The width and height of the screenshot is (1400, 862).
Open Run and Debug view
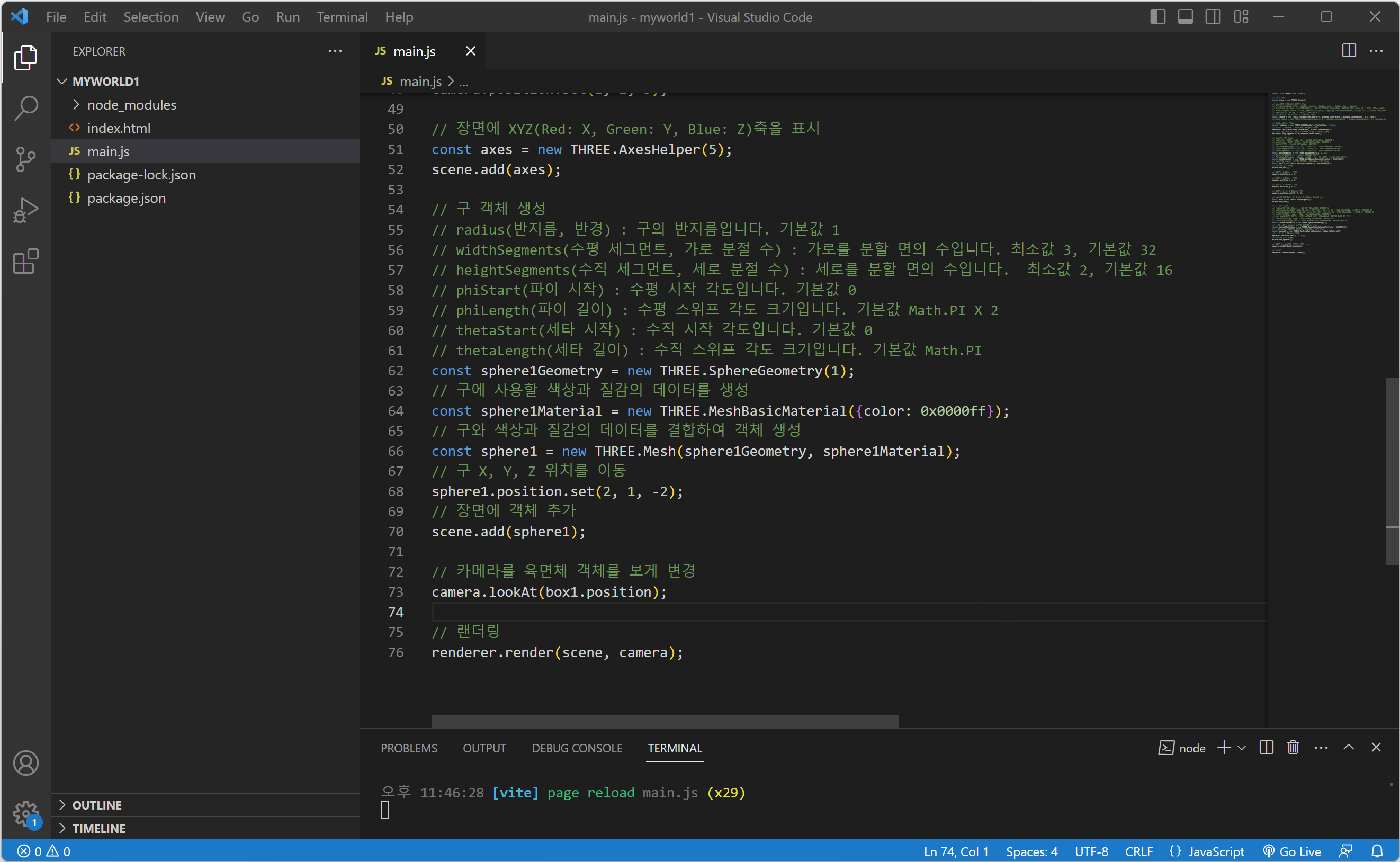tap(25, 210)
